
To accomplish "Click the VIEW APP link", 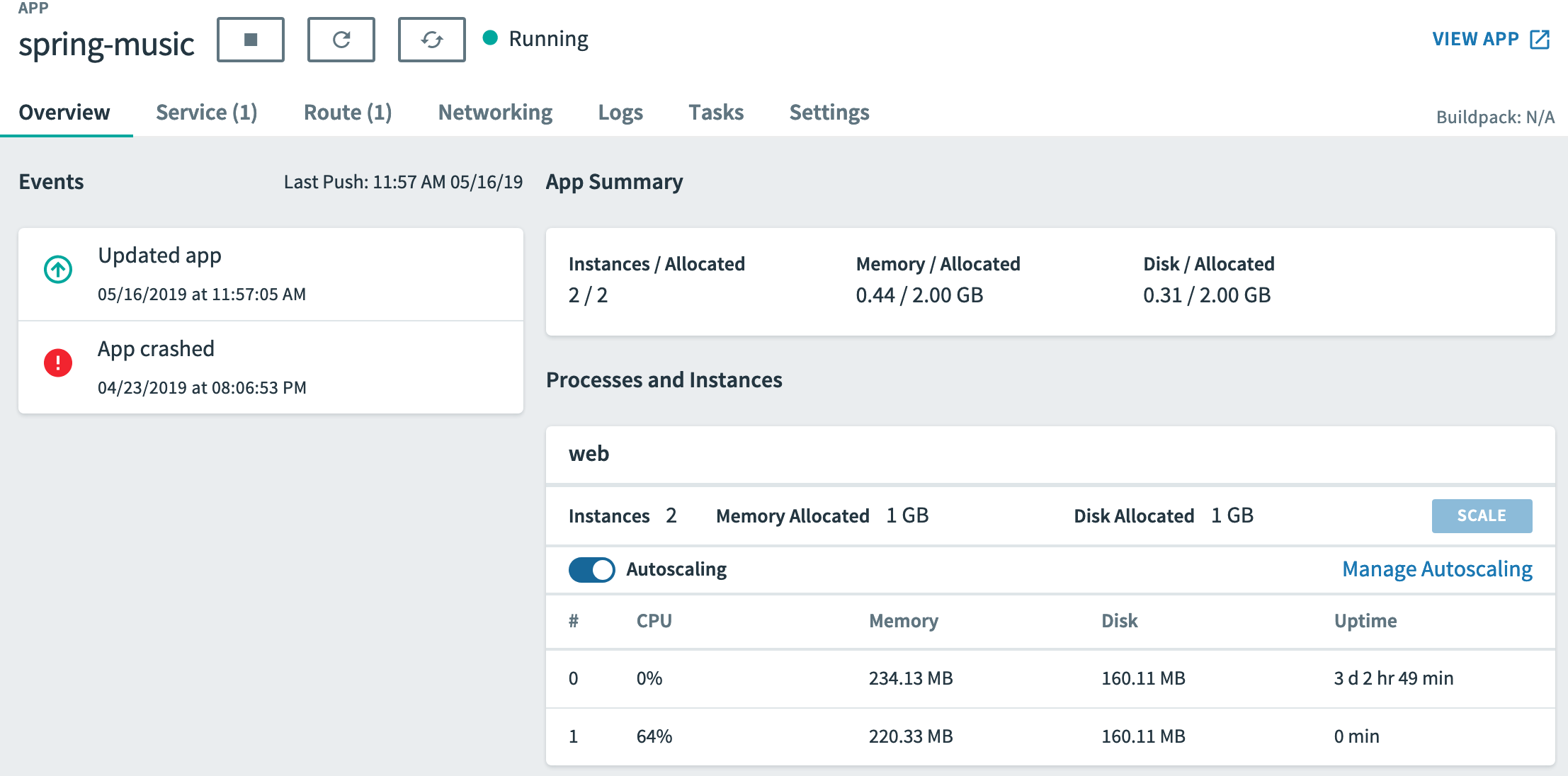I will point(1475,39).
